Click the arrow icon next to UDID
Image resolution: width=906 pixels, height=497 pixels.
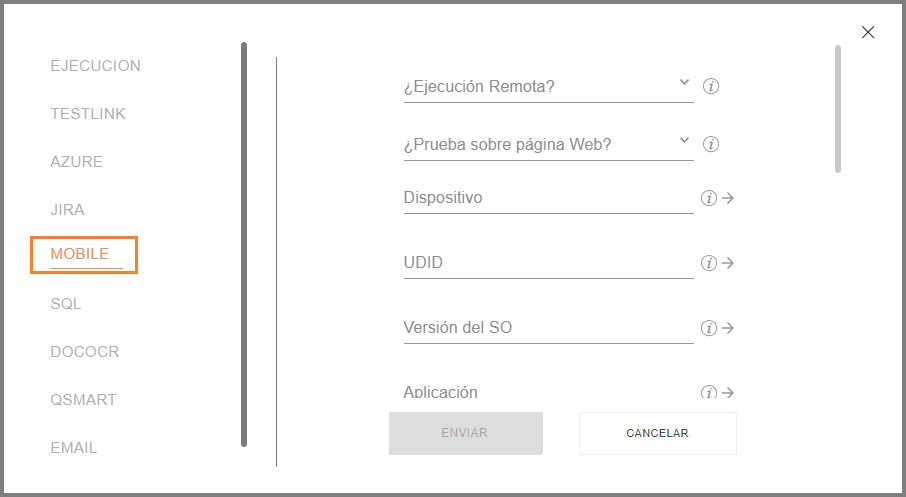pyautogui.click(x=728, y=263)
